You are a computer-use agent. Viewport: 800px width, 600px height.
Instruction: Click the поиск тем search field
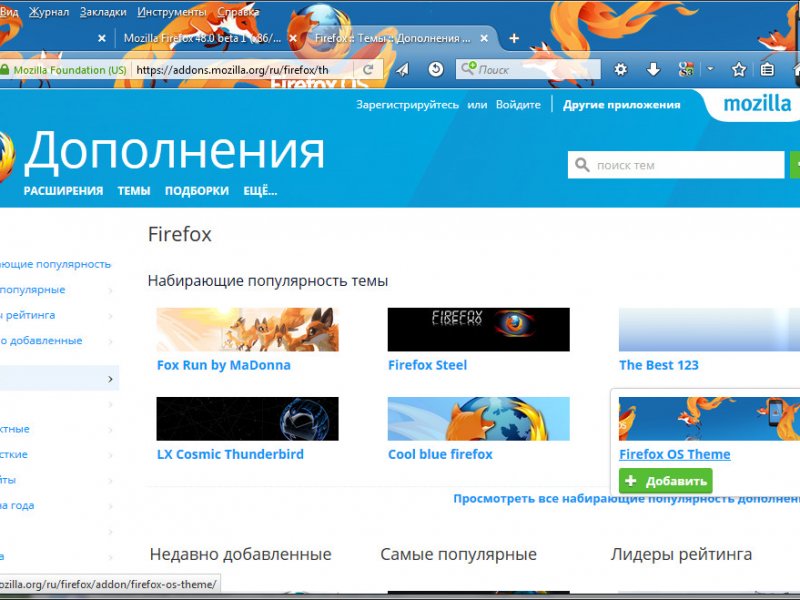(676, 165)
